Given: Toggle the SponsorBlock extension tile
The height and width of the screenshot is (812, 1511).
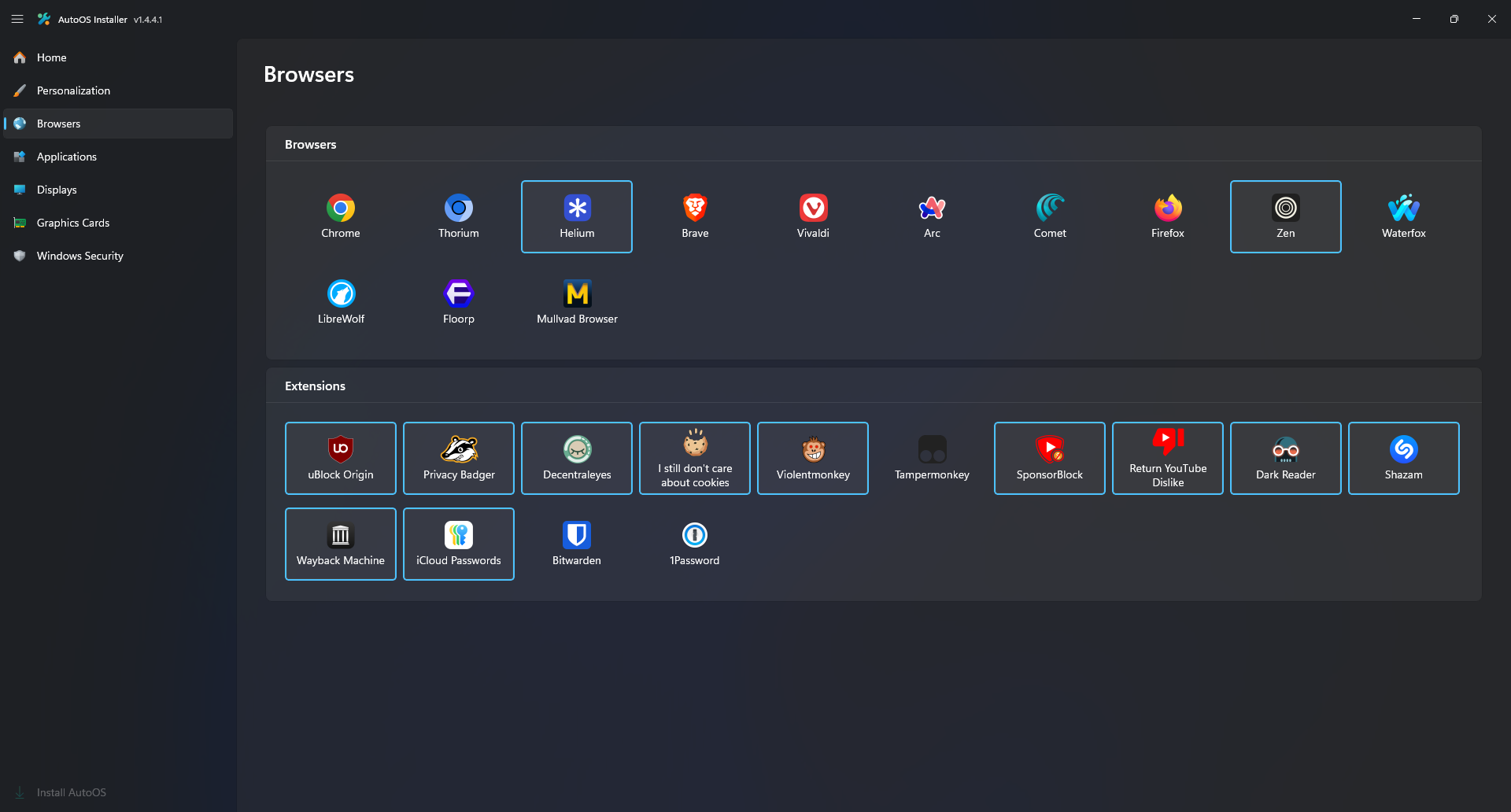Looking at the screenshot, I should (x=1050, y=458).
